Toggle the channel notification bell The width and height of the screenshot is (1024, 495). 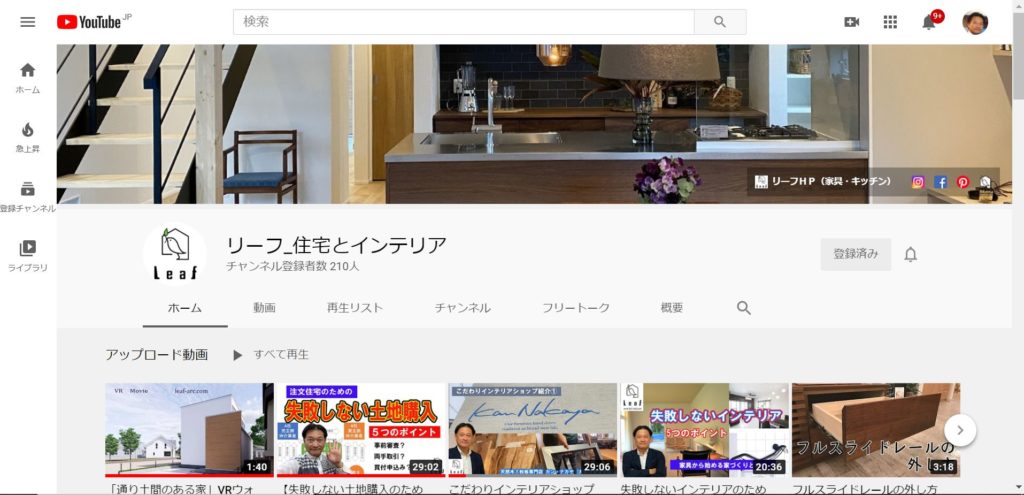[x=910, y=255]
